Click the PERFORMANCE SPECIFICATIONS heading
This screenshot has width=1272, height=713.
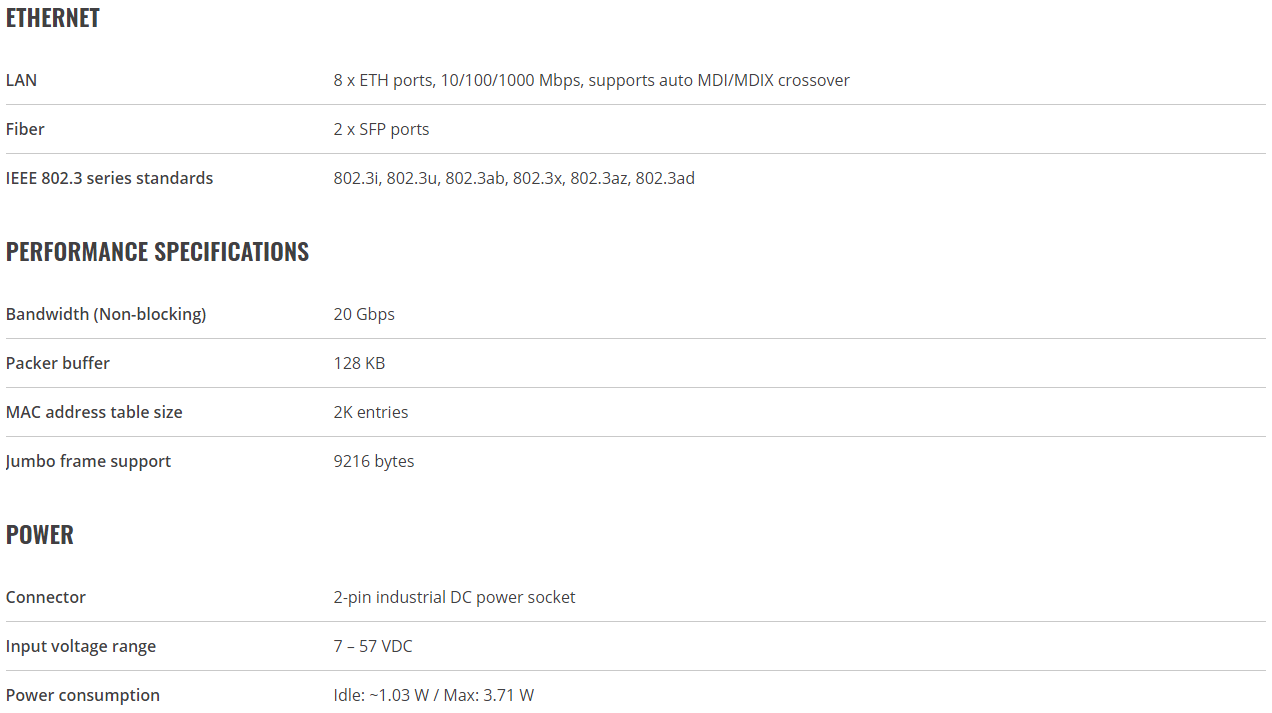click(x=158, y=251)
